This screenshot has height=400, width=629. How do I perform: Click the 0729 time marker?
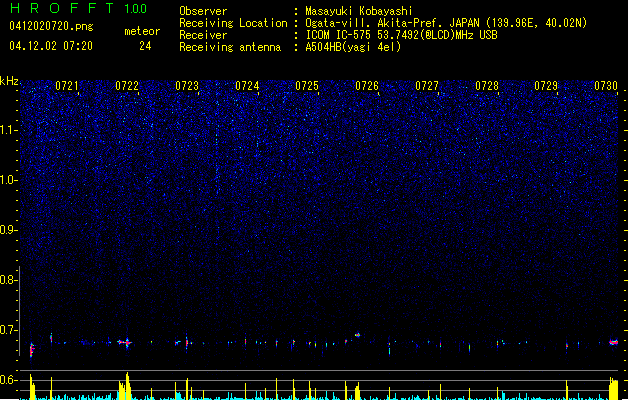coord(546,86)
